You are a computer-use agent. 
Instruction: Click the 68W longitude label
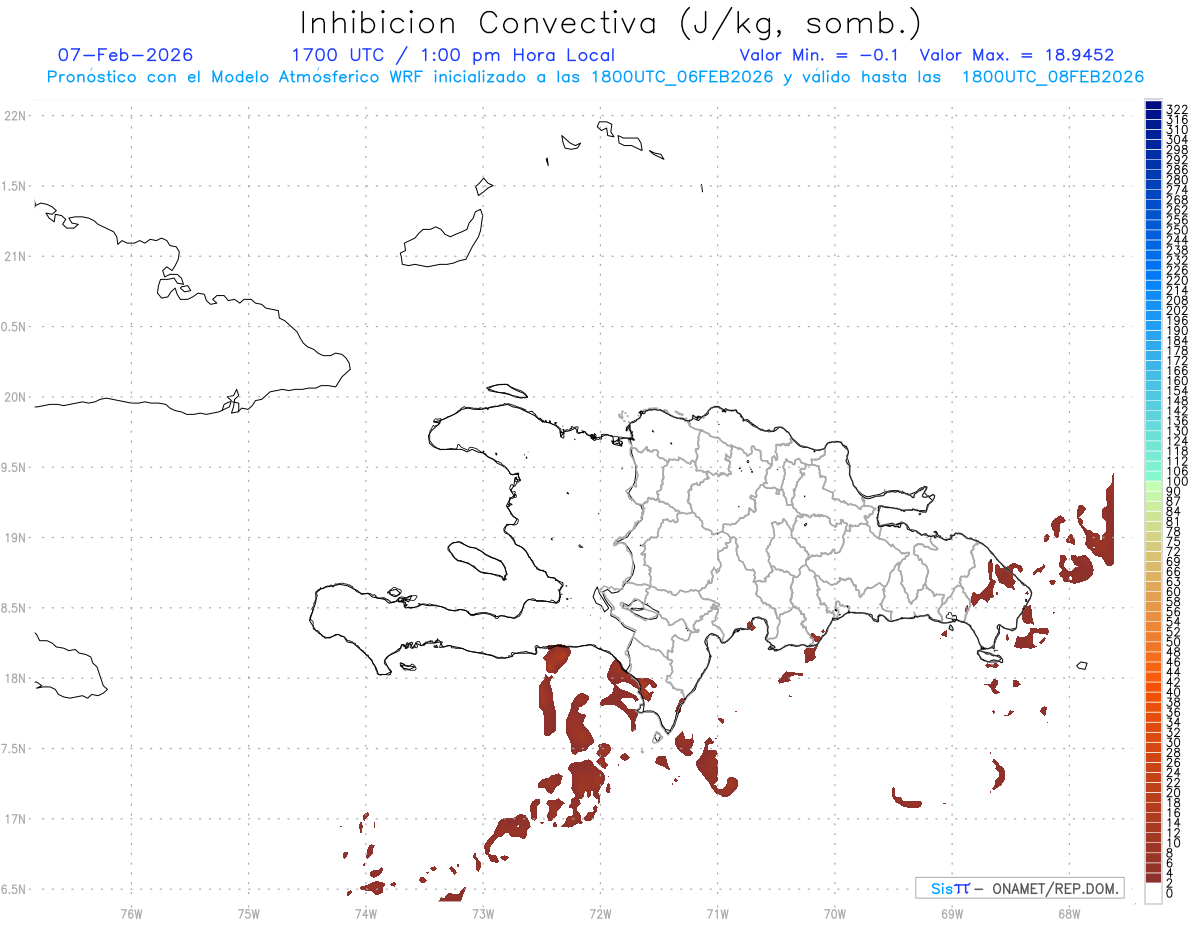click(x=1069, y=912)
